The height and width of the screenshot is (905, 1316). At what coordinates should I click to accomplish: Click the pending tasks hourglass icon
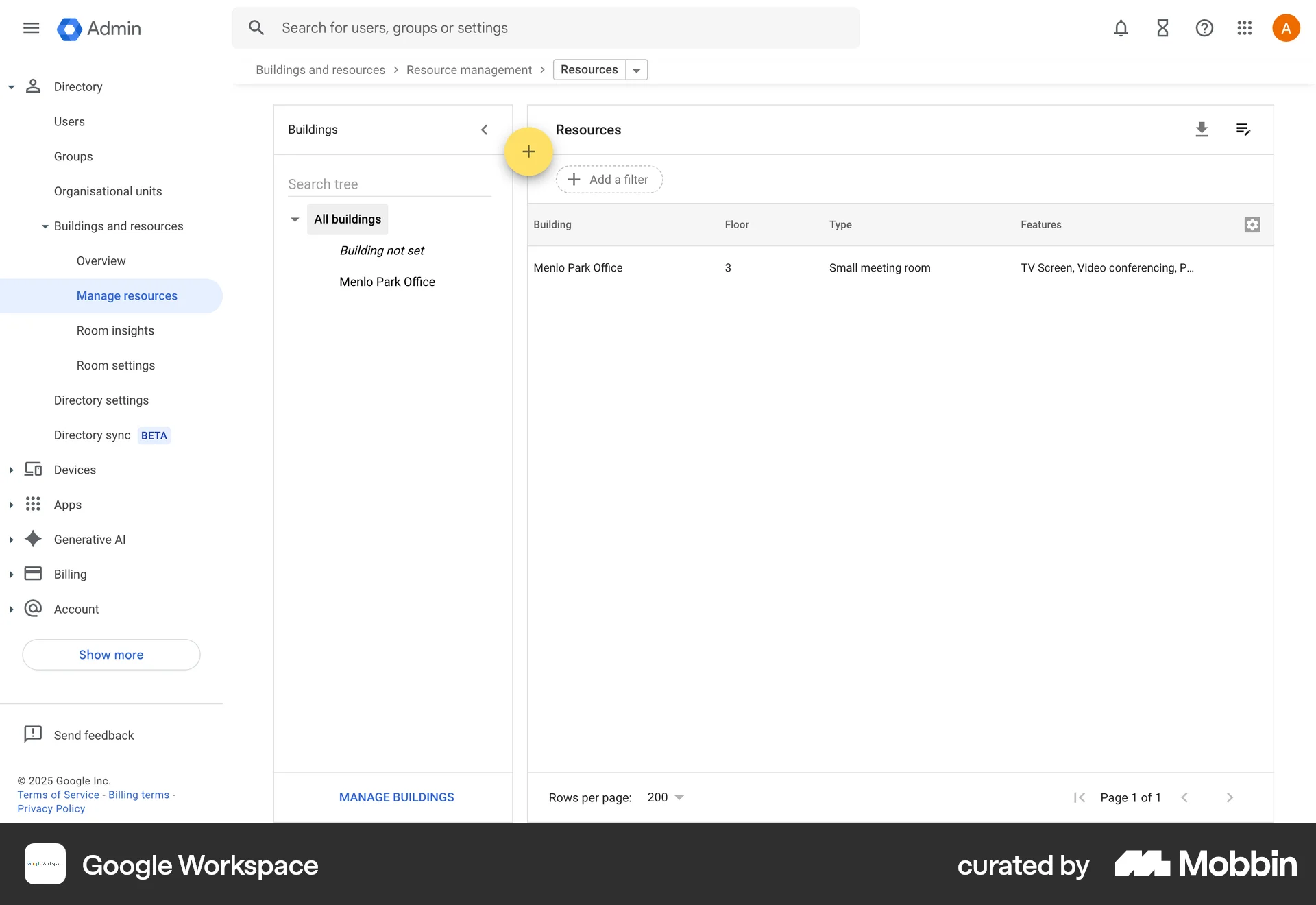click(1162, 28)
